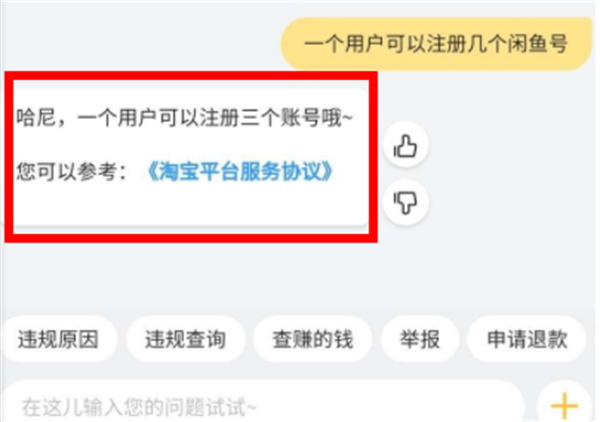Click the reply line 哈尼，一个用户可以注册三个账号哦
This screenshot has height=422, width=600.
(184, 117)
